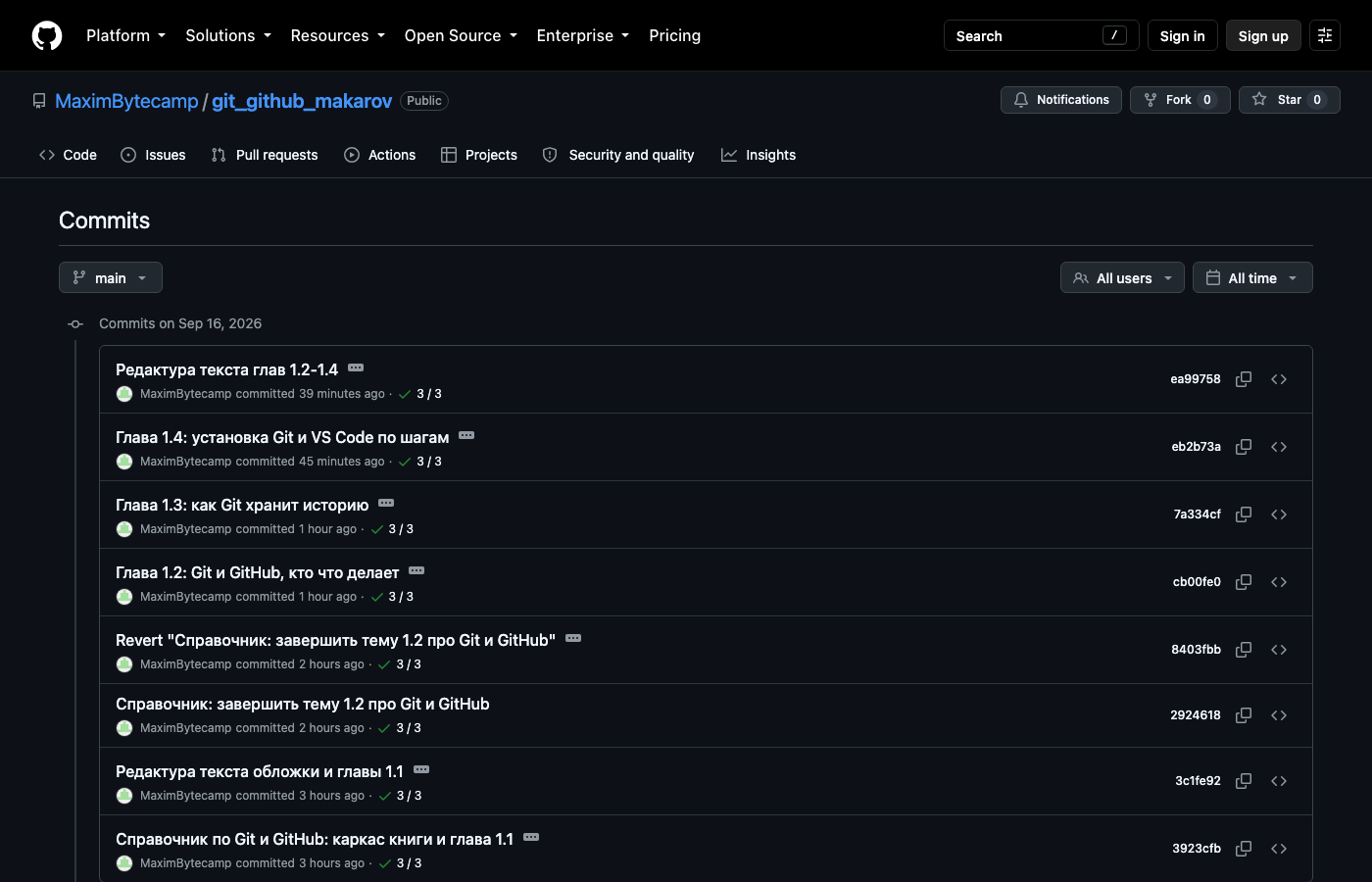The width and height of the screenshot is (1372, 882).
Task: Switch to the Pull requests tab
Action: (x=265, y=155)
